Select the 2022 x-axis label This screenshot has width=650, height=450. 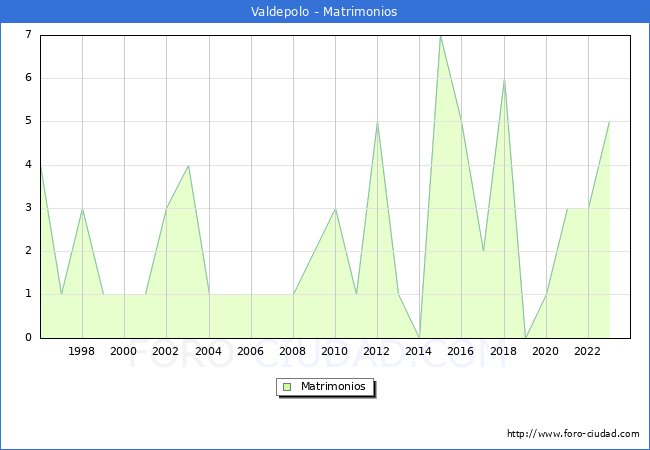pos(588,351)
